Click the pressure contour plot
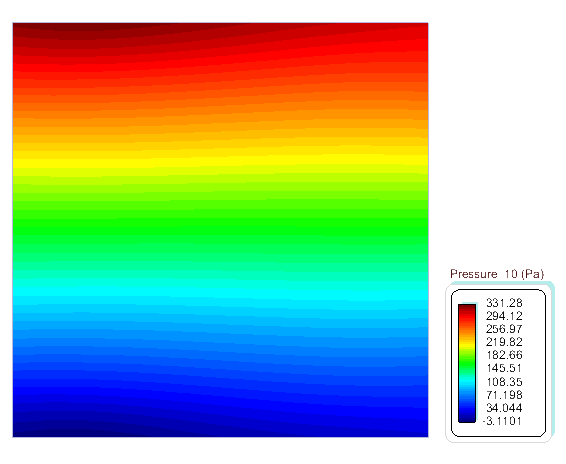The image size is (566, 464). 221,230
